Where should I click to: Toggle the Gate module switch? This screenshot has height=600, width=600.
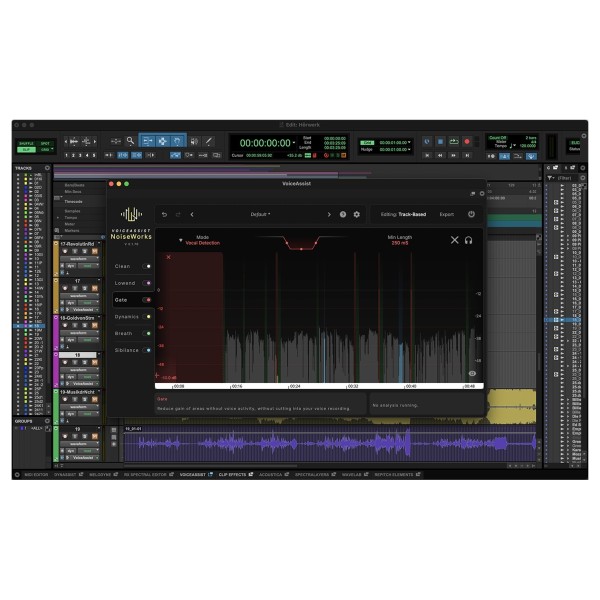point(147,300)
